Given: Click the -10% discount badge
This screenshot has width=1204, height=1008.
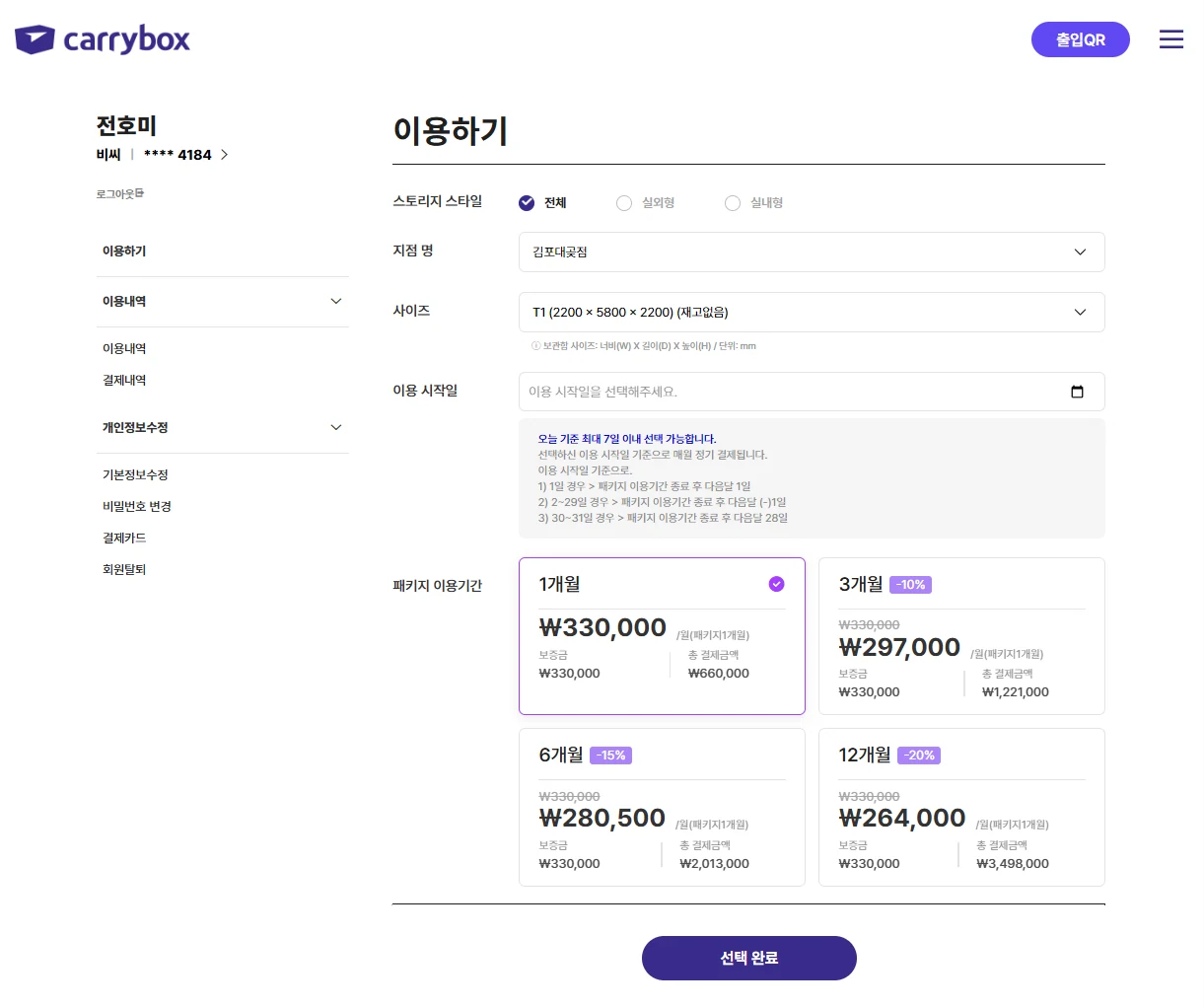Looking at the screenshot, I should [x=911, y=585].
